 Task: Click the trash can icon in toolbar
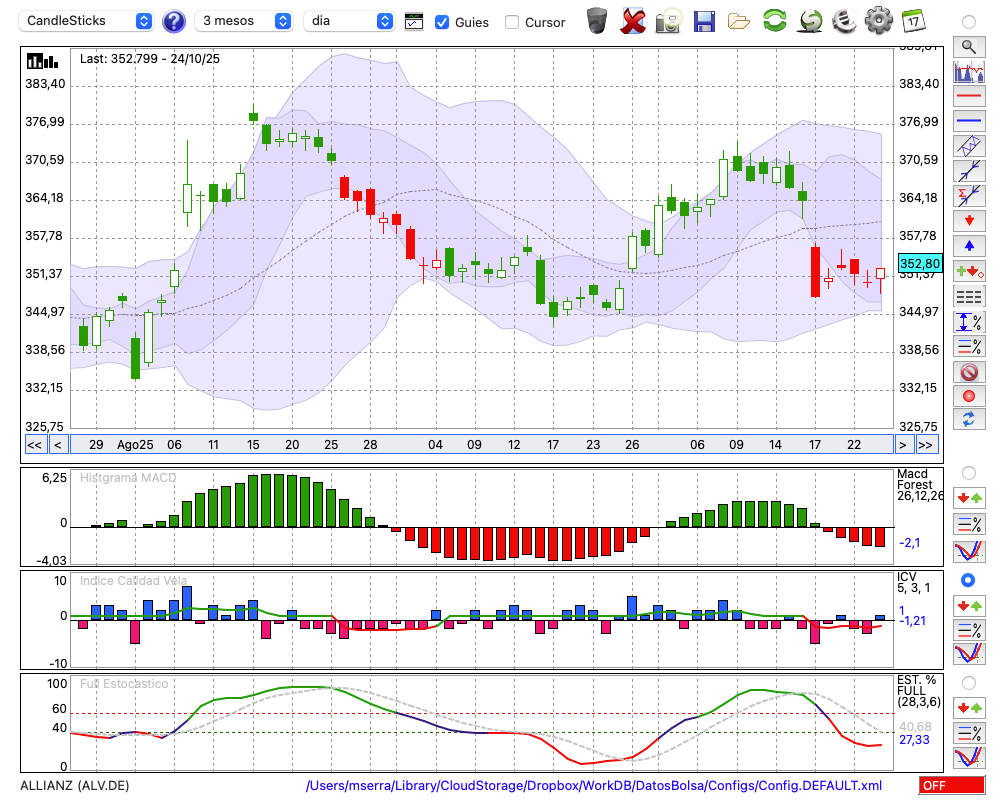point(597,20)
